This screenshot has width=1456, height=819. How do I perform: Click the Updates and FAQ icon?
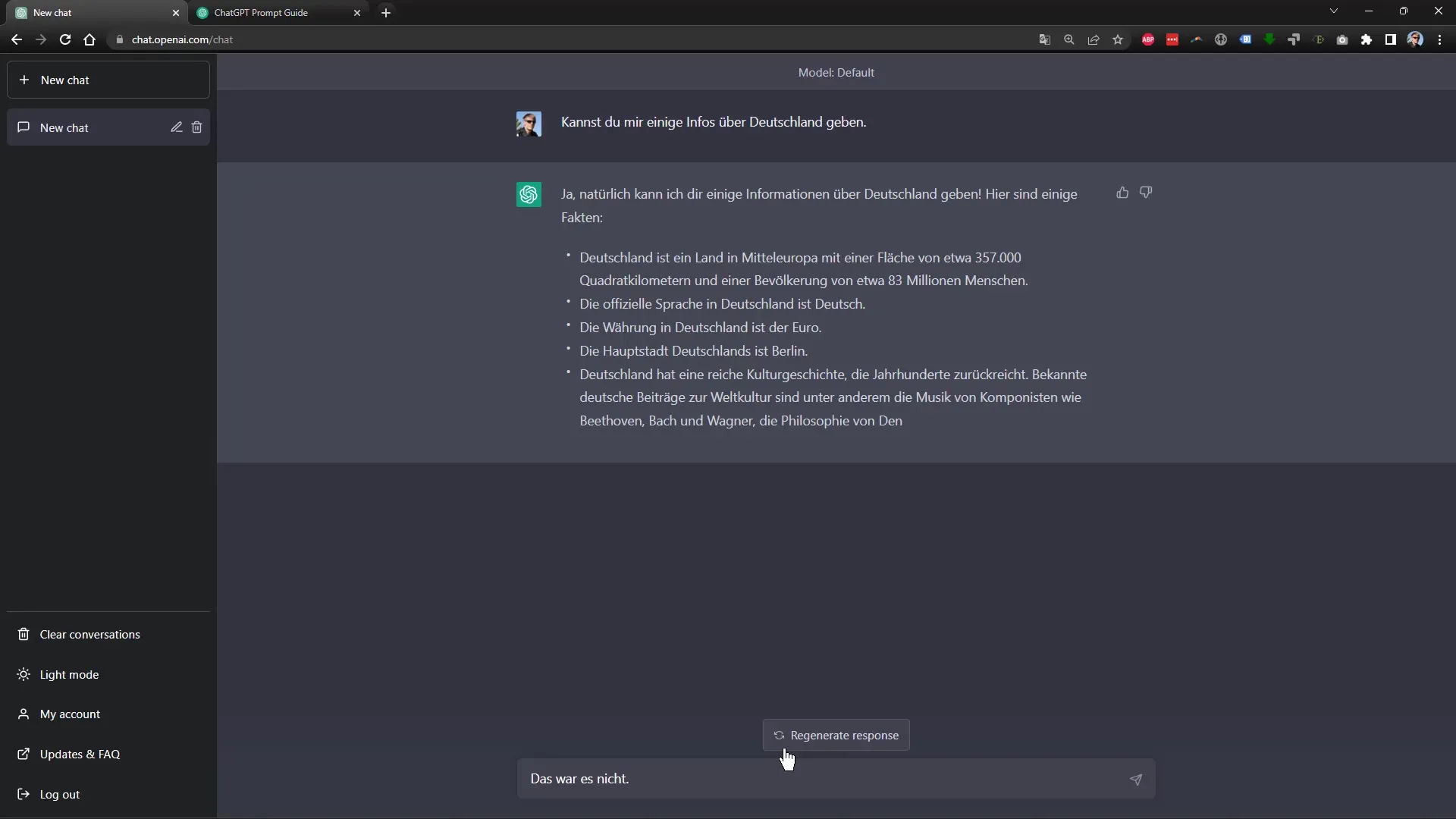point(24,753)
